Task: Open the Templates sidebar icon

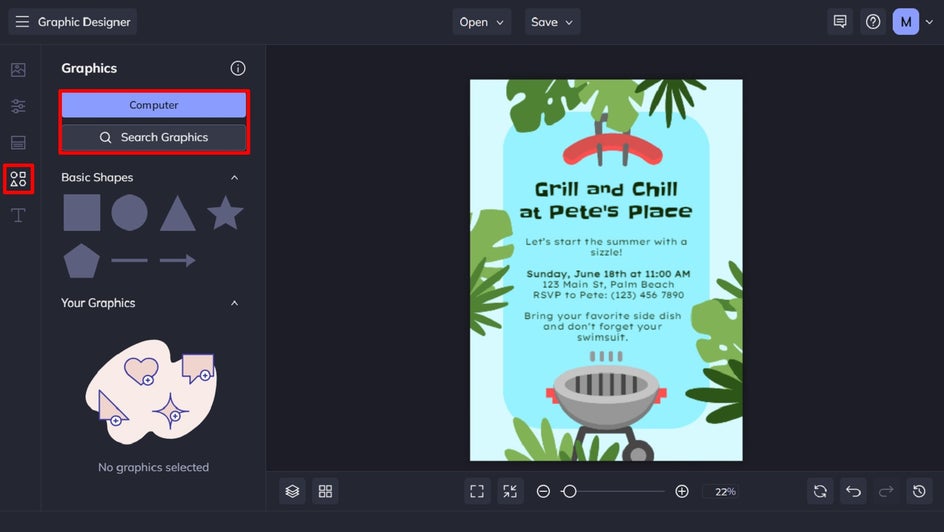Action: coord(18,143)
